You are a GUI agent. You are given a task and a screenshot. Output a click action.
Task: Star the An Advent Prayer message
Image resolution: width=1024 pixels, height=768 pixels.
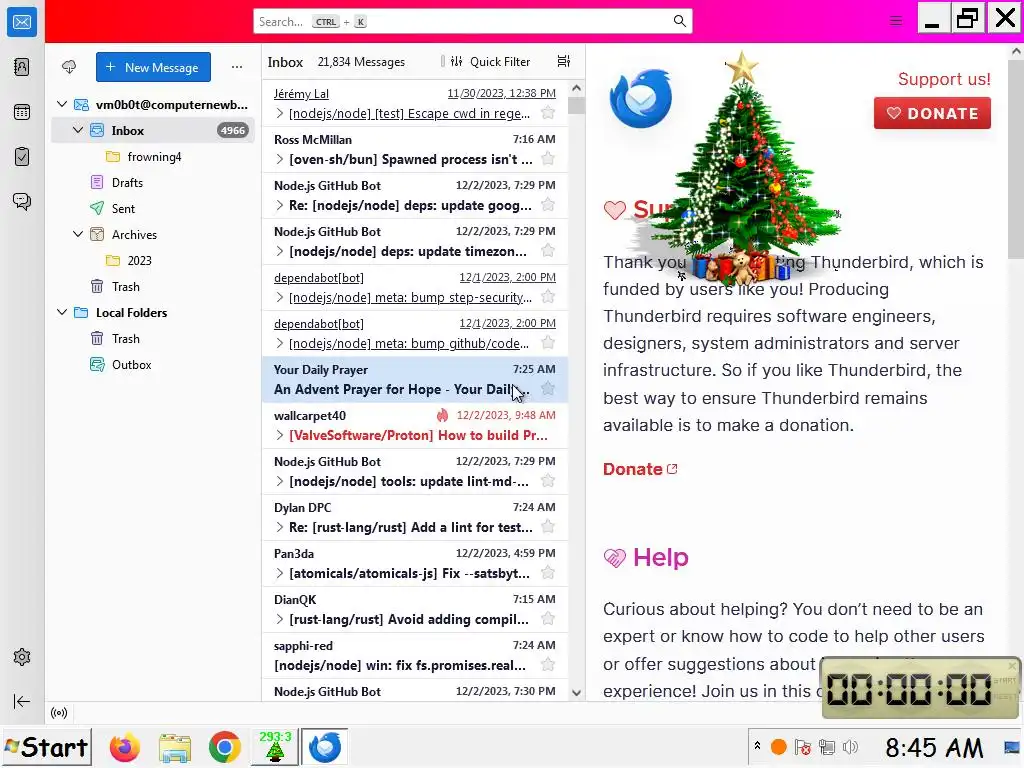(548, 389)
